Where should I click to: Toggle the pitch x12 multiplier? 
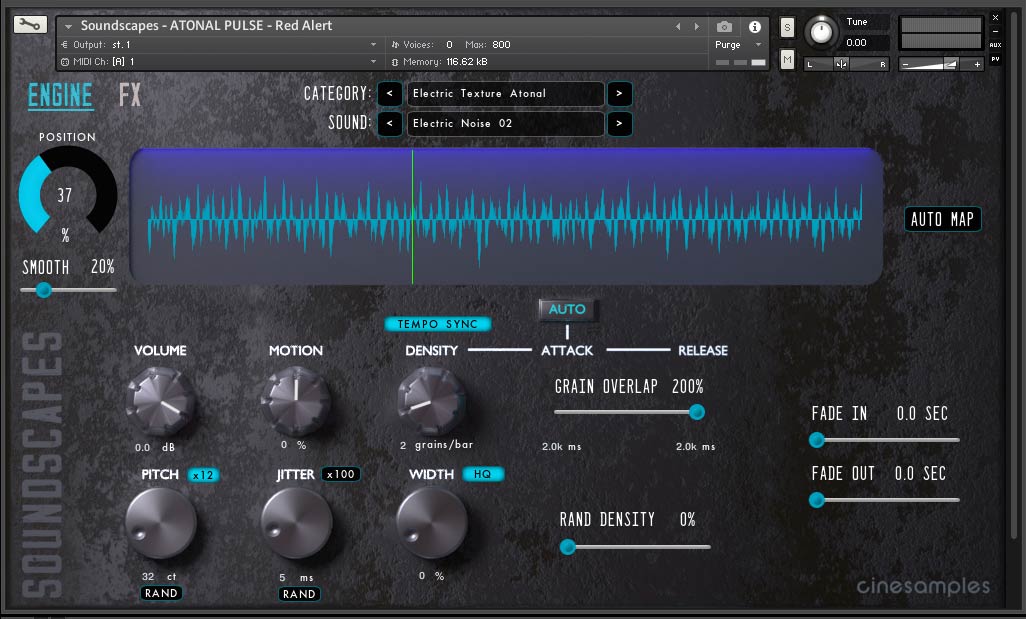click(x=203, y=474)
